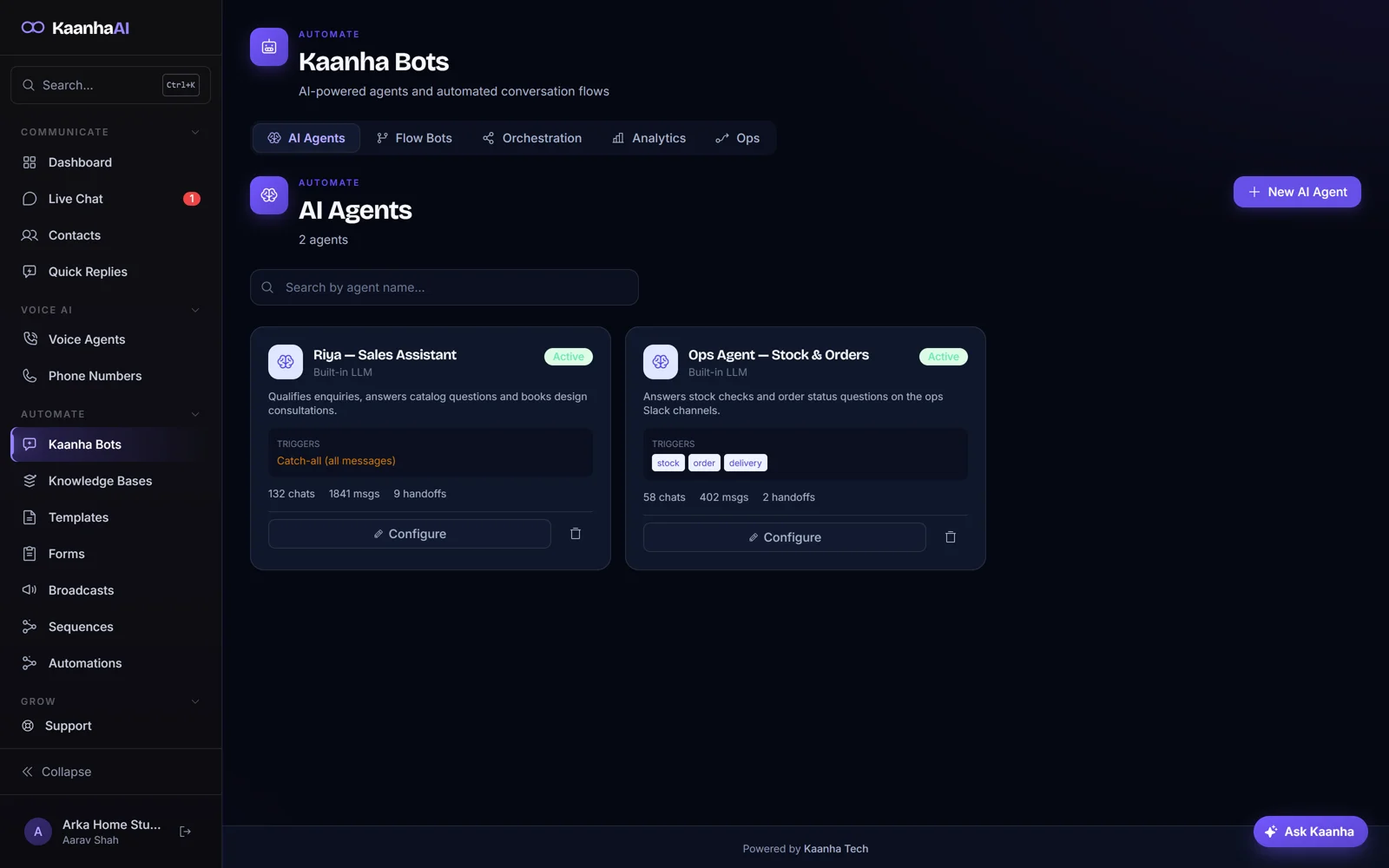Open Ask Kaanha assistant
This screenshot has height=868, width=1389.
point(1310,832)
